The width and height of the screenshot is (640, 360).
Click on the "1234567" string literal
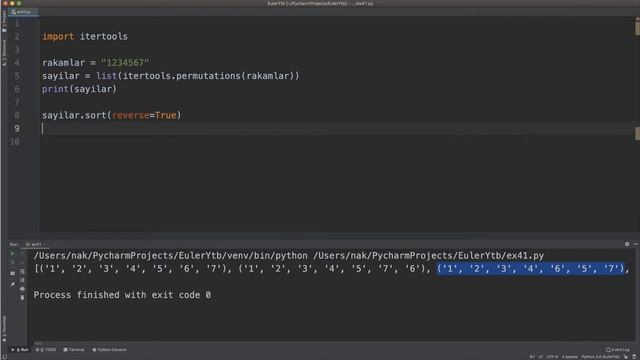click(125, 63)
